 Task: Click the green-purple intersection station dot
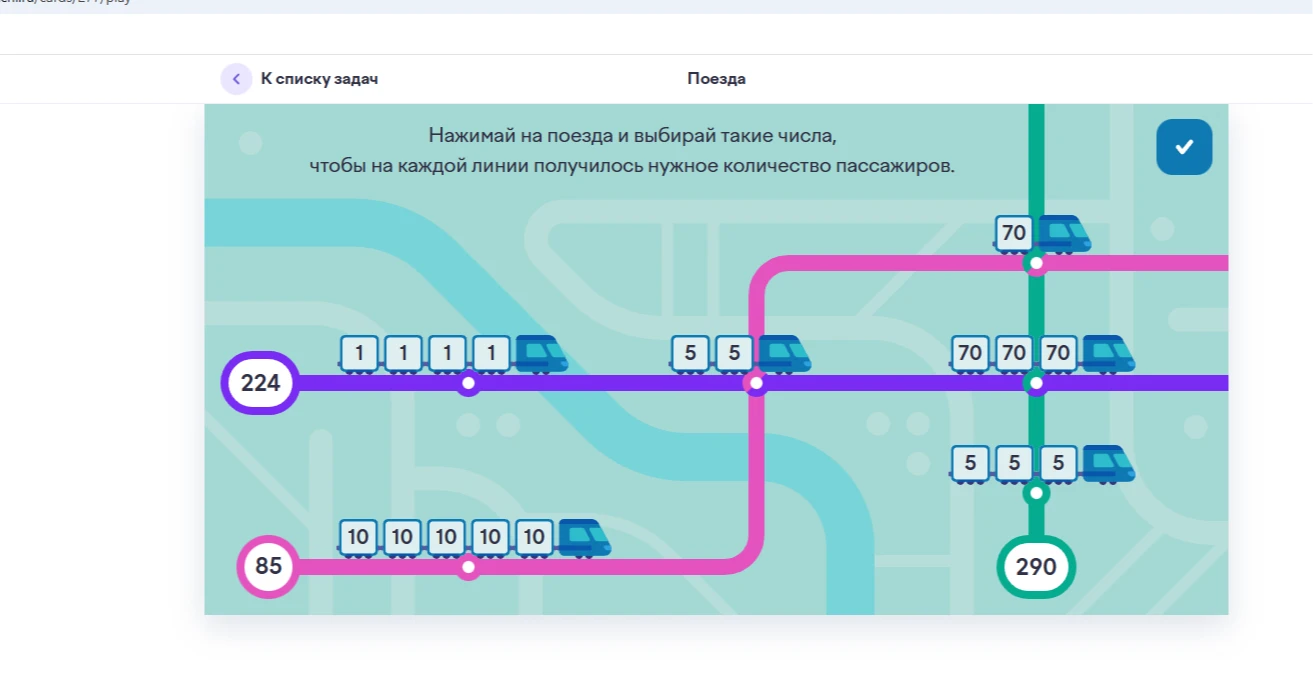point(1036,383)
